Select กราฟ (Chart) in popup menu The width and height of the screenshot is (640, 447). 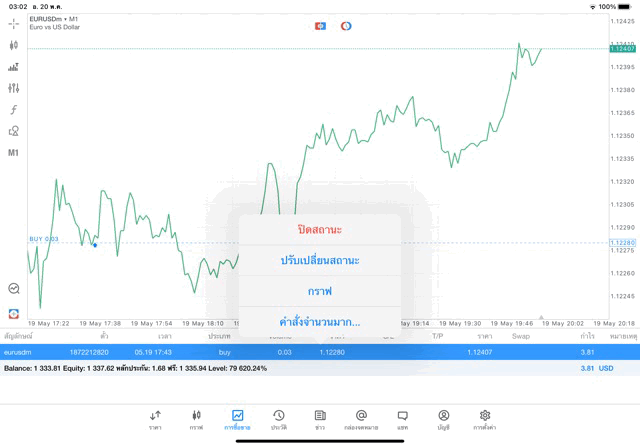(x=320, y=291)
